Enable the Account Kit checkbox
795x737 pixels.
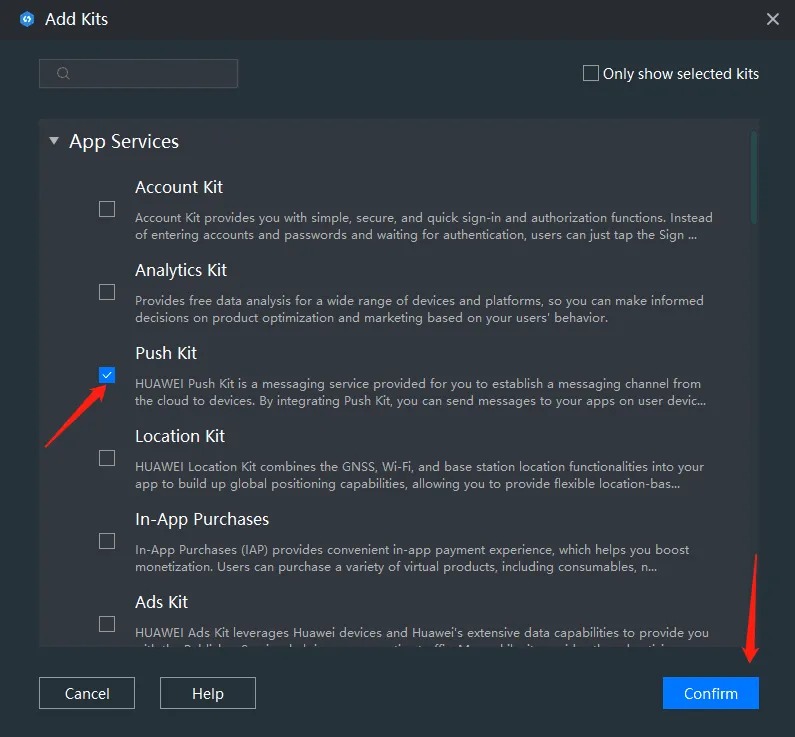[107, 209]
